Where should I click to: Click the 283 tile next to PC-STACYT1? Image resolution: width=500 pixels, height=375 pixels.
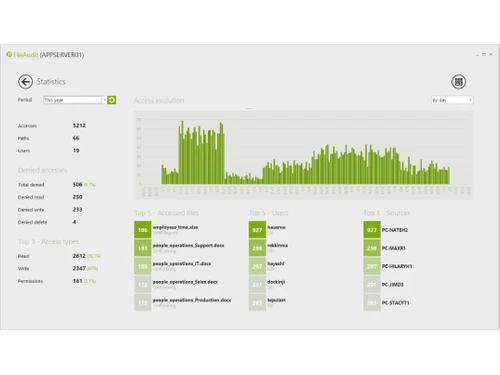coord(372,303)
